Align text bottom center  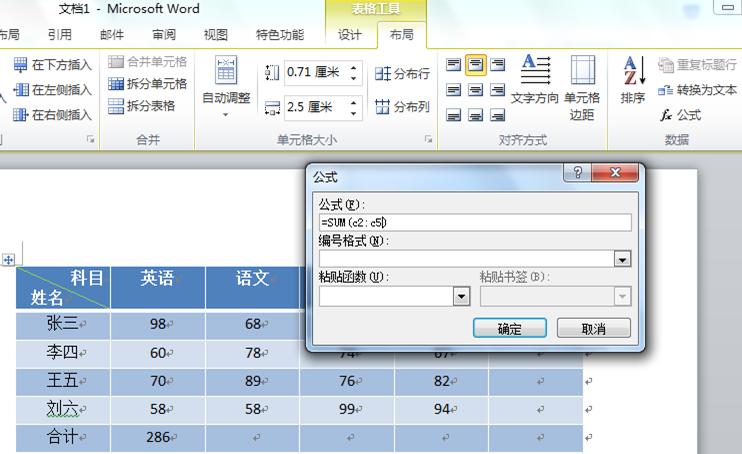click(475, 115)
